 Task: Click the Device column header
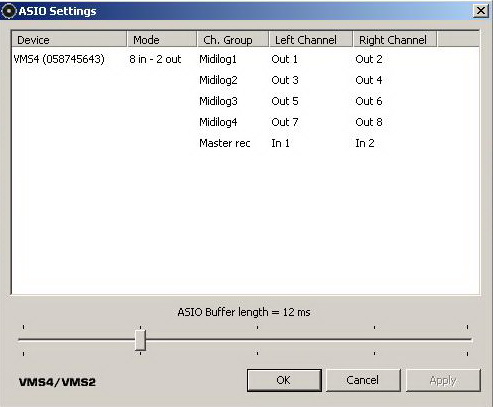(x=69, y=40)
